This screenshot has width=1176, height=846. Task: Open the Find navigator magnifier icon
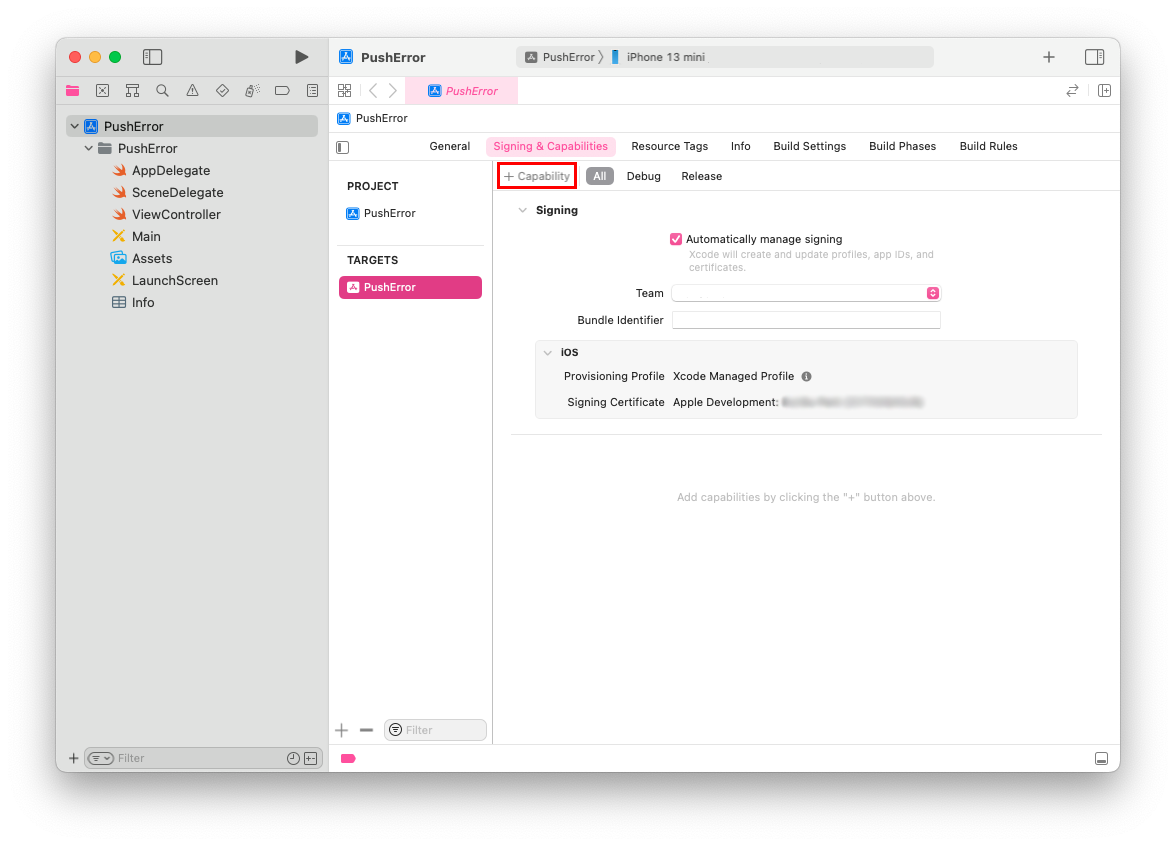click(162, 91)
